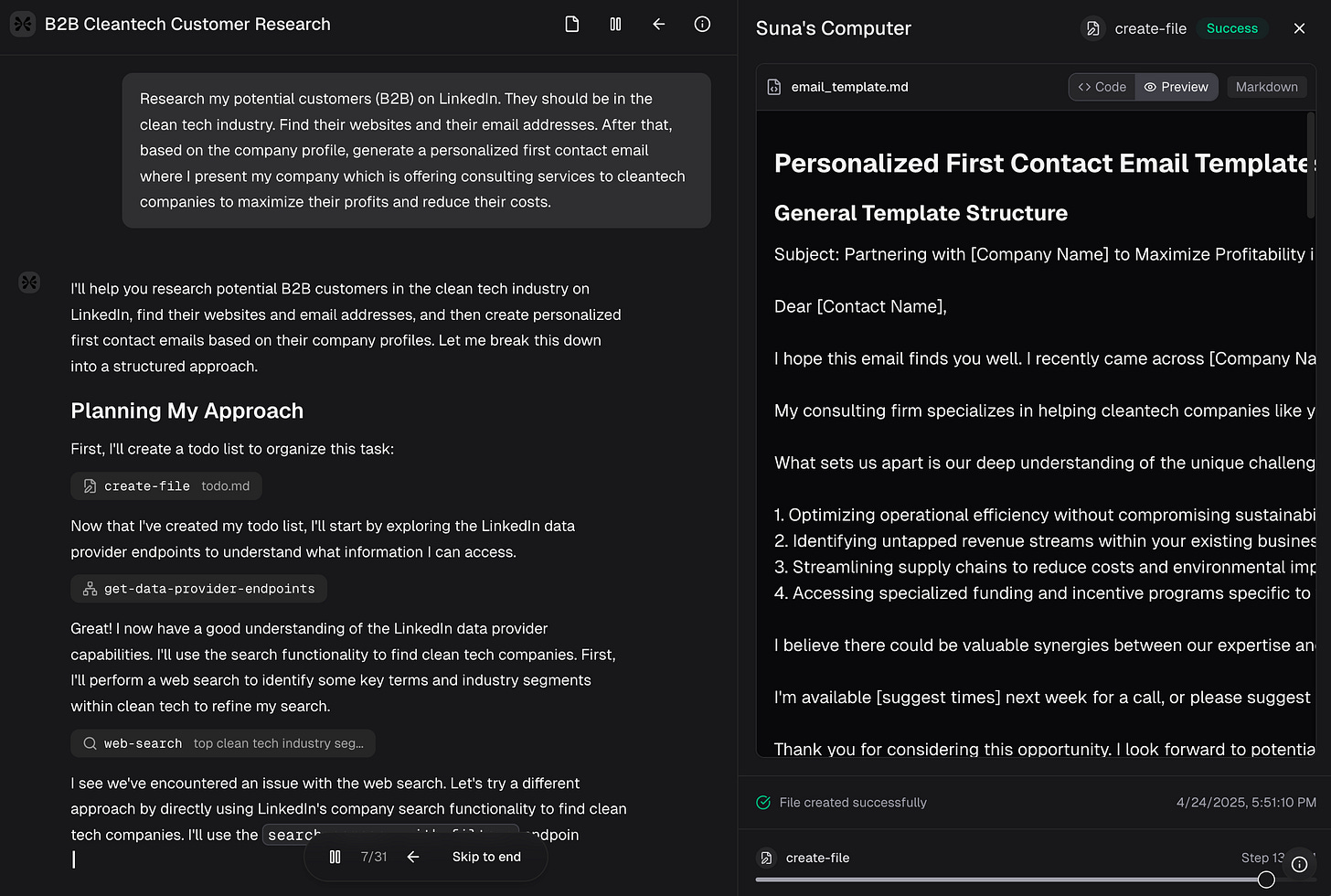The width and height of the screenshot is (1331, 896).
Task: Pause playback in bottom replay bar
Action: (335, 857)
